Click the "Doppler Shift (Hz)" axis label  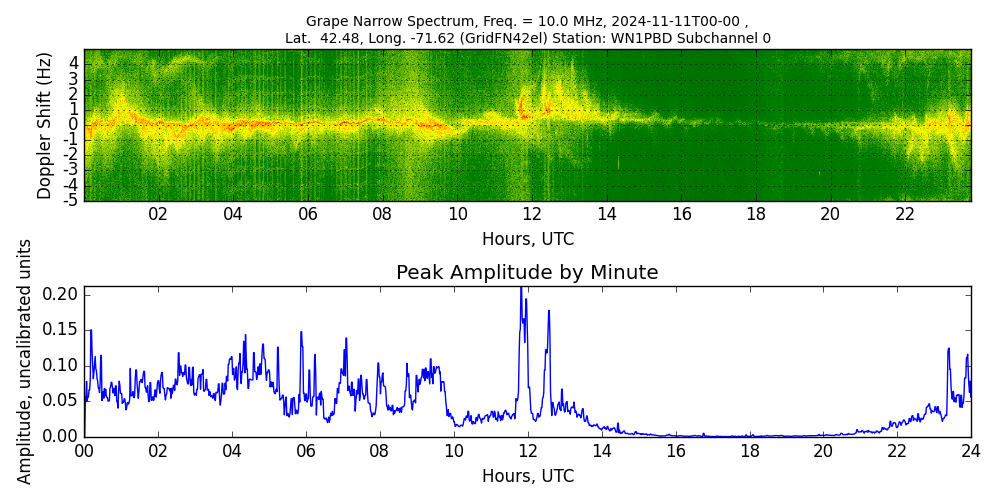click(x=45, y=125)
